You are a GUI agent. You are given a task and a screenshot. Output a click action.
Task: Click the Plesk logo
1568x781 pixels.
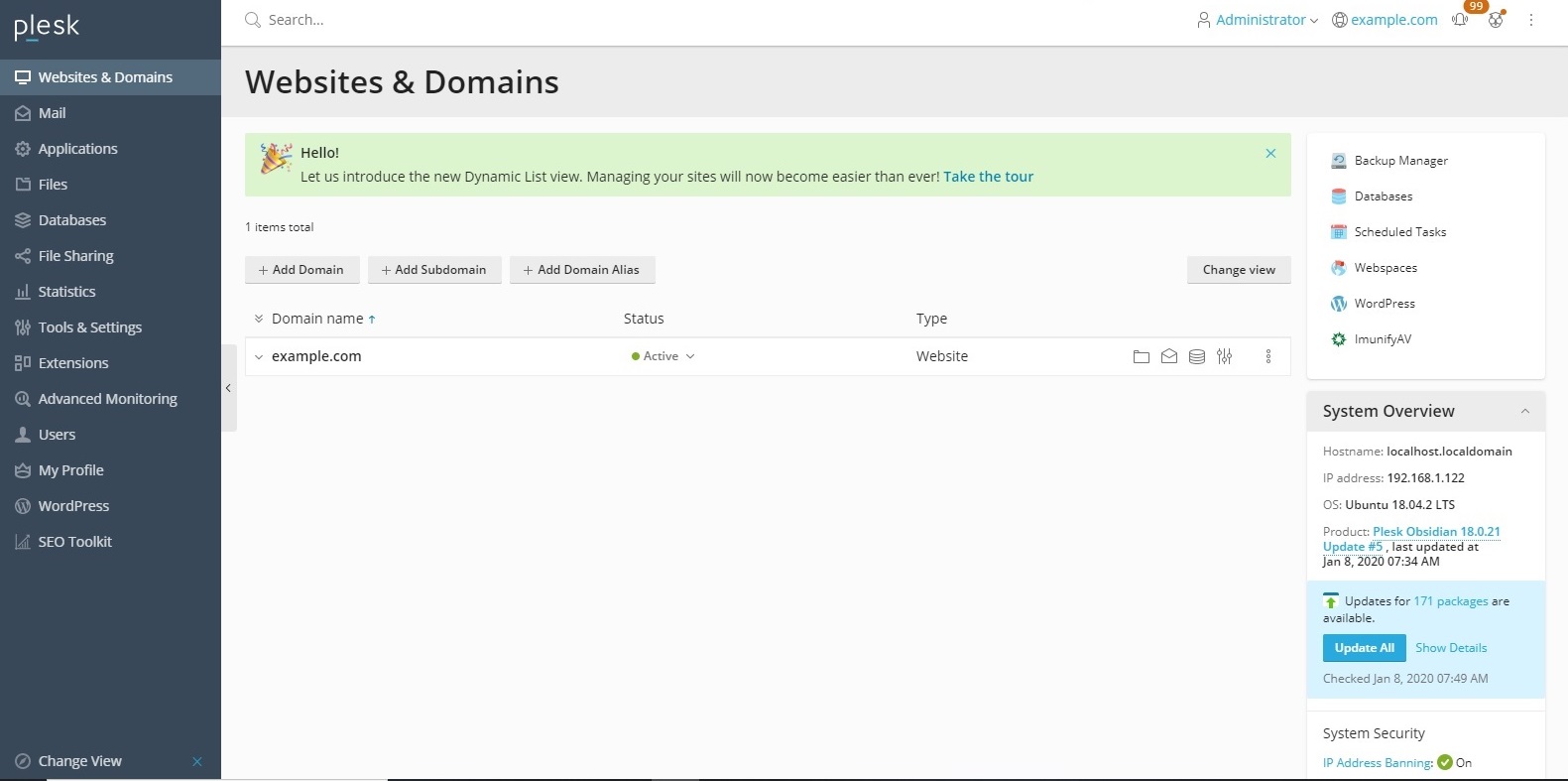tap(47, 27)
